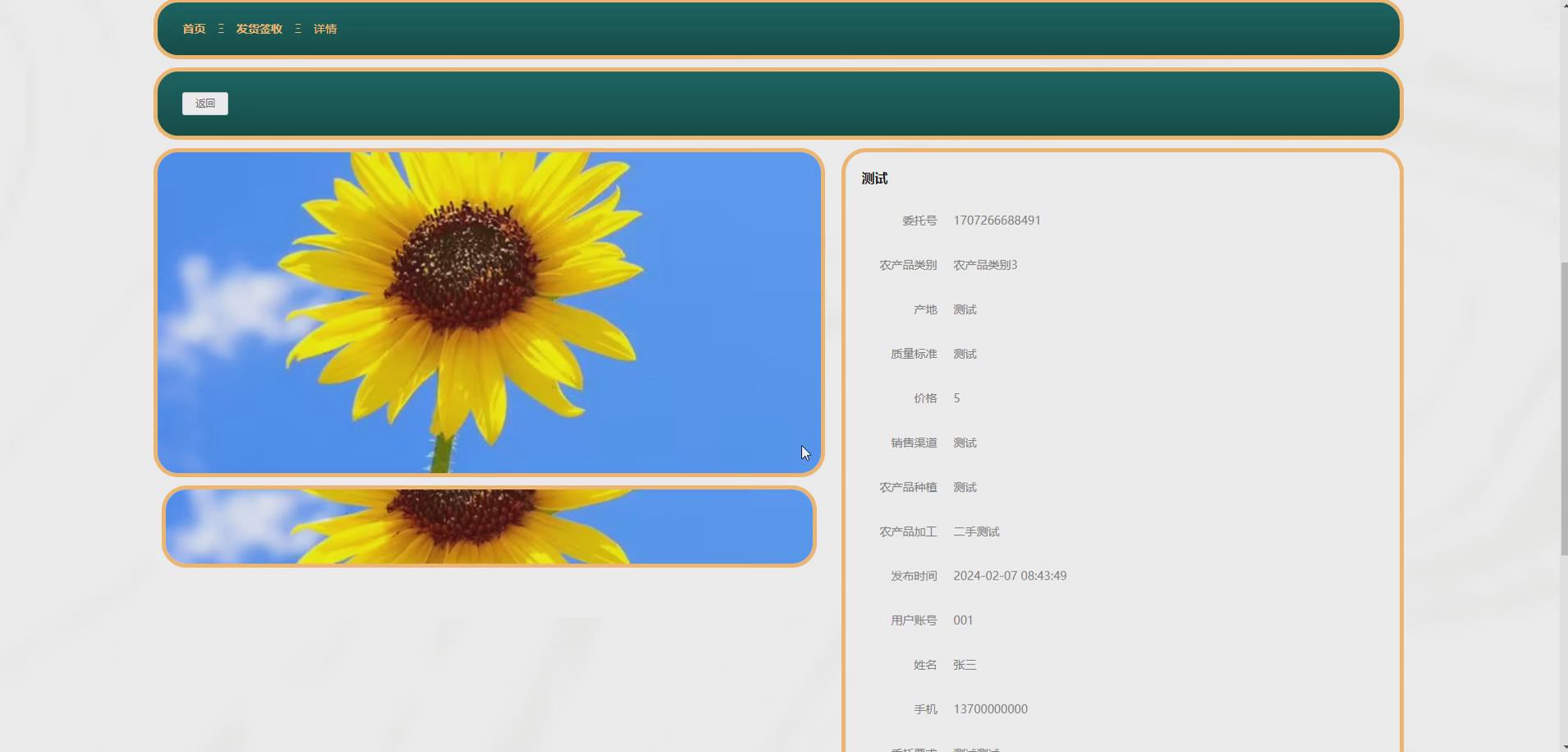Click the 农产品类别 label
Screen dimensions: 1568x752
pos(908,265)
